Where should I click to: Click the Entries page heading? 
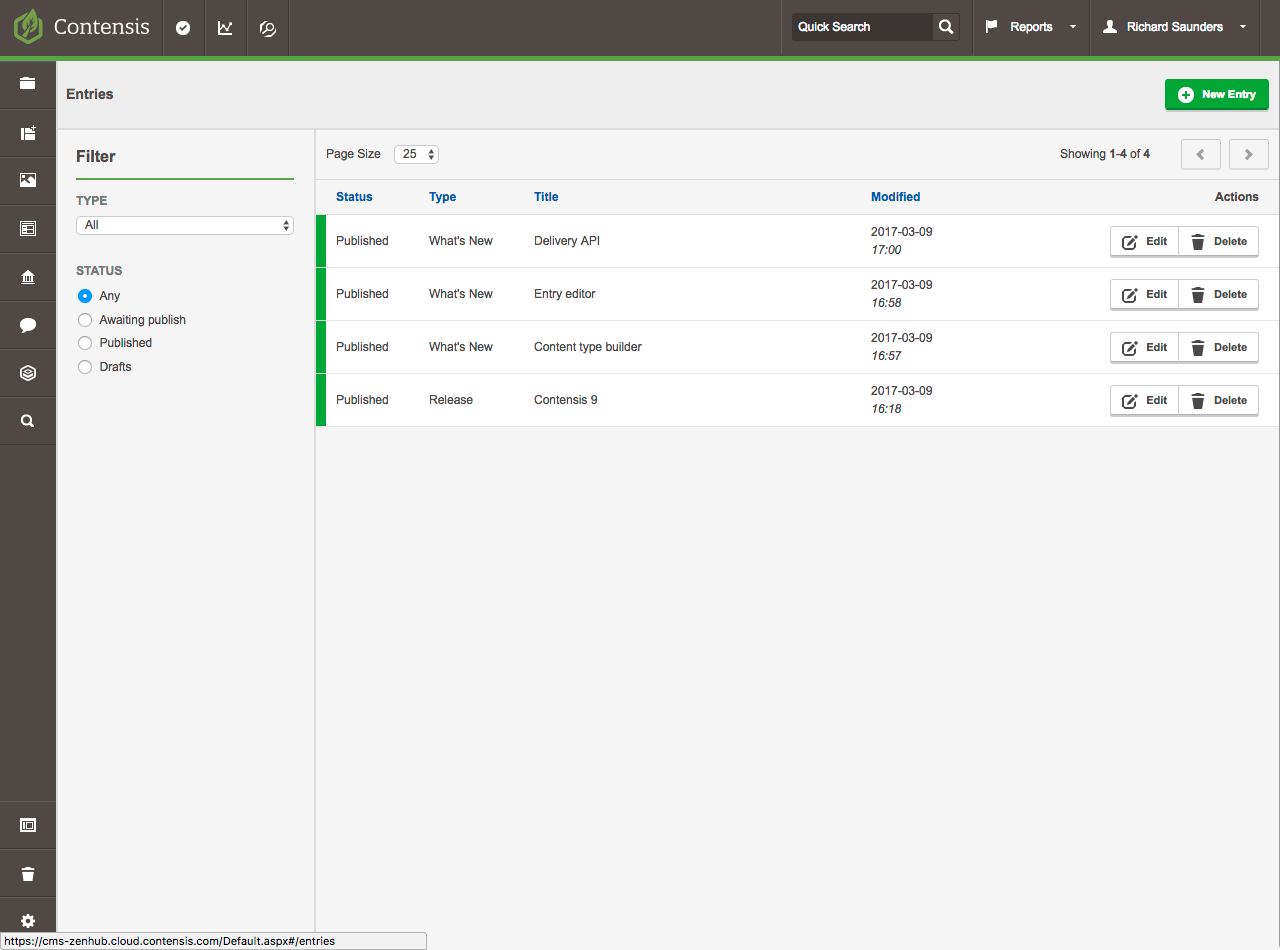[x=90, y=94]
